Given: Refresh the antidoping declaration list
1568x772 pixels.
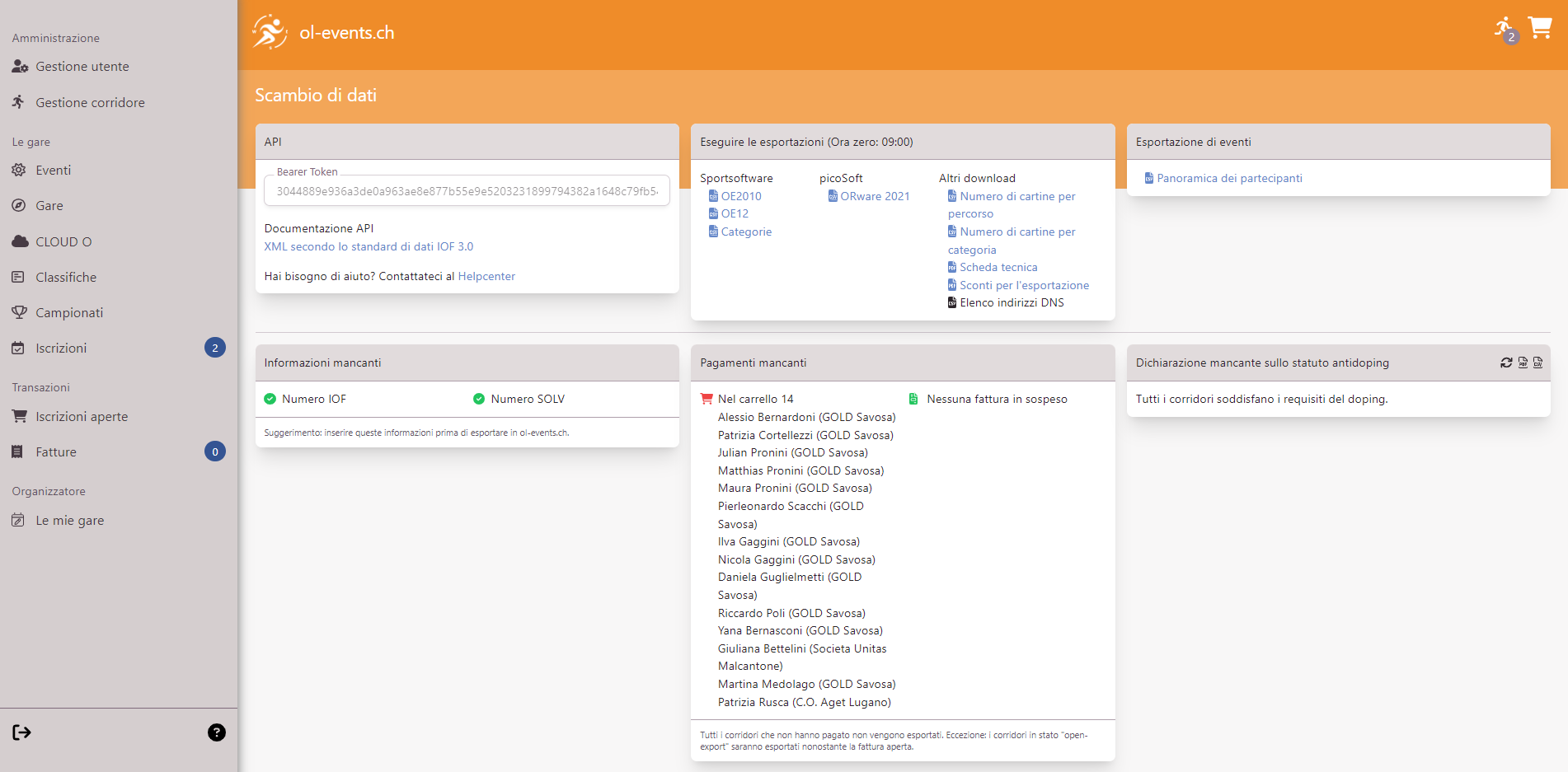Looking at the screenshot, I should tap(1506, 363).
